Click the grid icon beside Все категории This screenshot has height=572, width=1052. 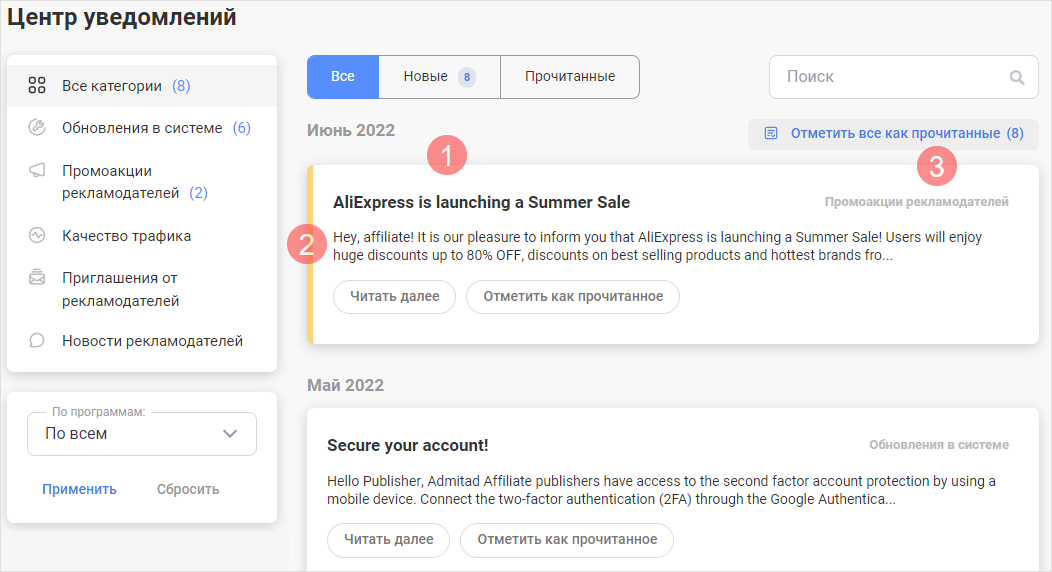[x=37, y=86]
